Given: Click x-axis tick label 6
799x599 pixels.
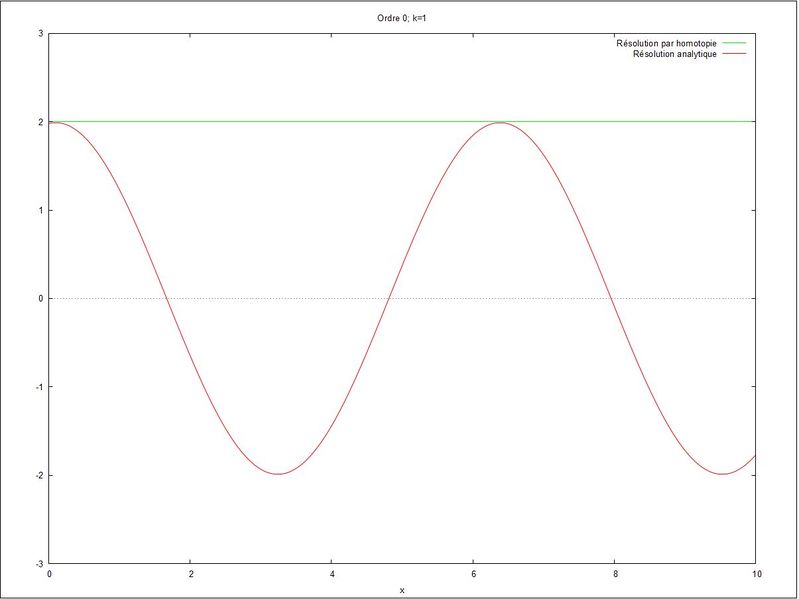Looking at the screenshot, I should click(473, 574).
